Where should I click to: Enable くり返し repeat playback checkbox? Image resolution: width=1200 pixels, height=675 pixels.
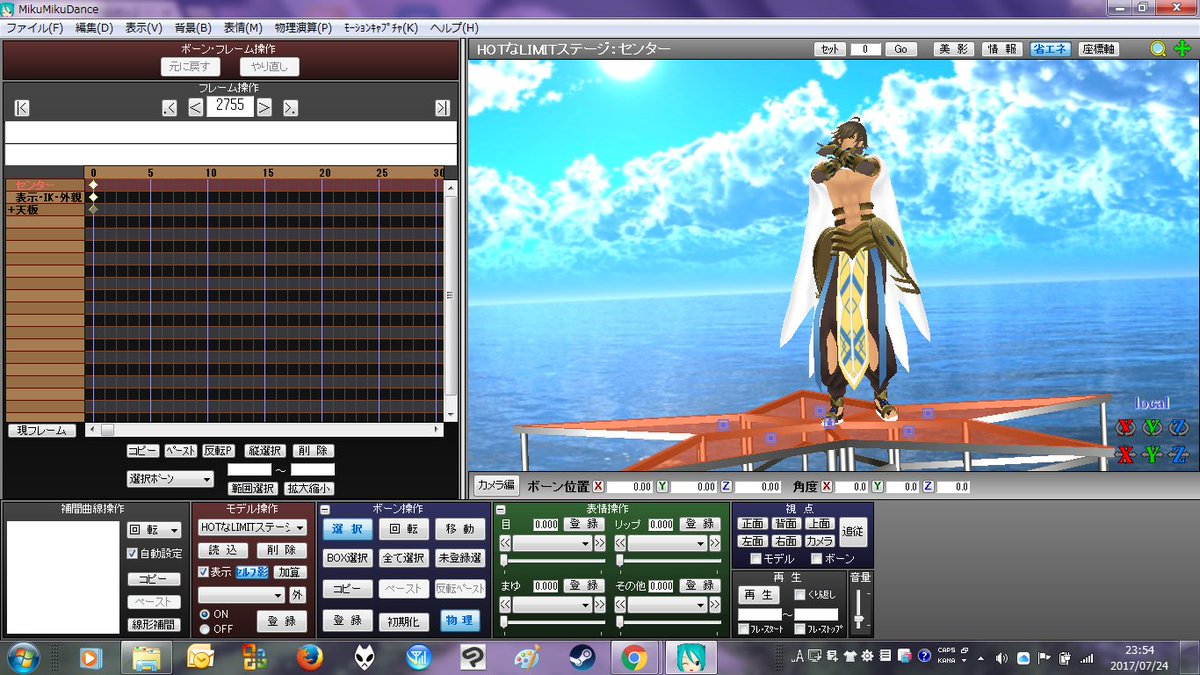(800, 594)
